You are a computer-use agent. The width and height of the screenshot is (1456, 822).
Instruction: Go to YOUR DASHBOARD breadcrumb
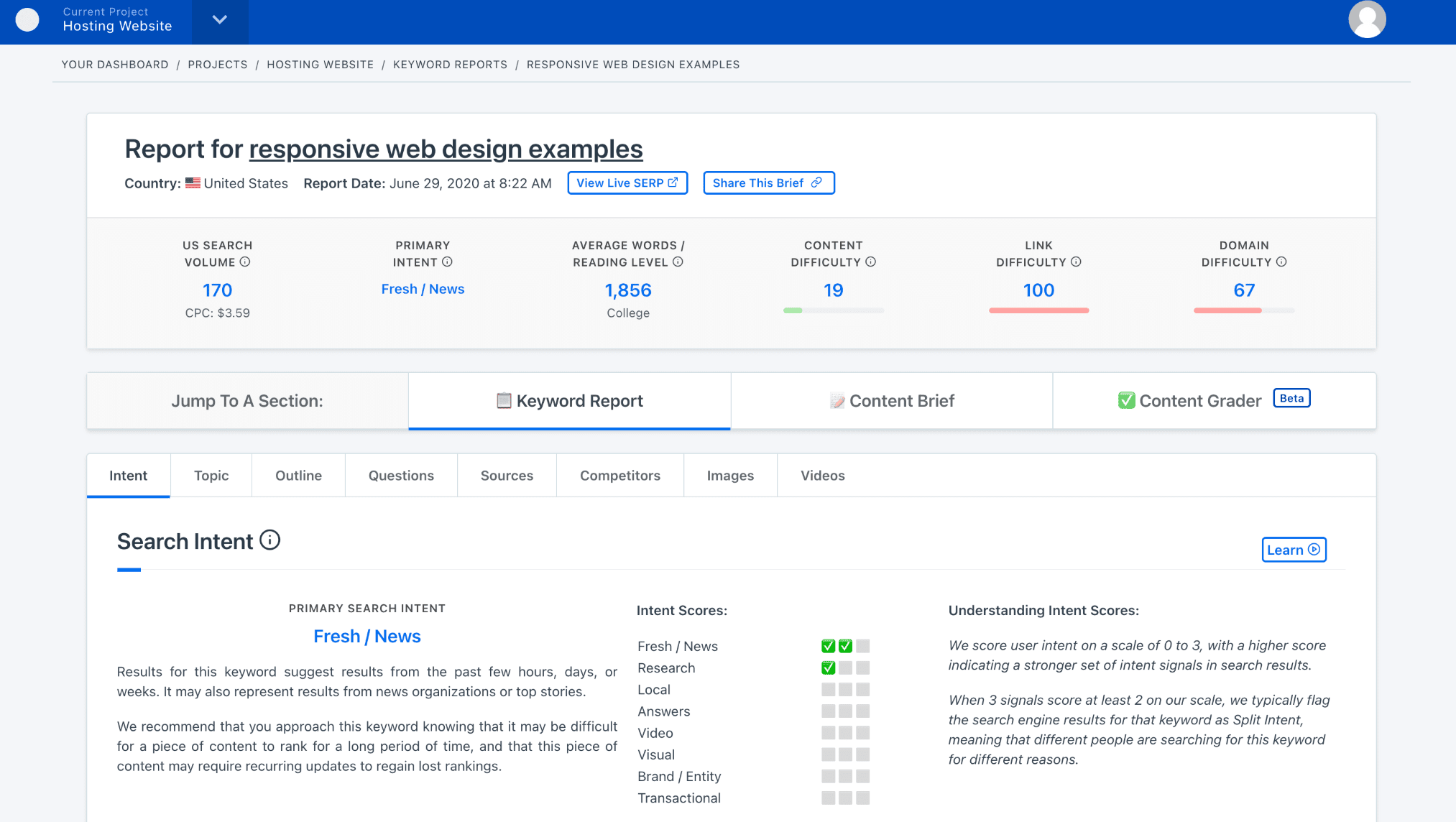pos(115,65)
